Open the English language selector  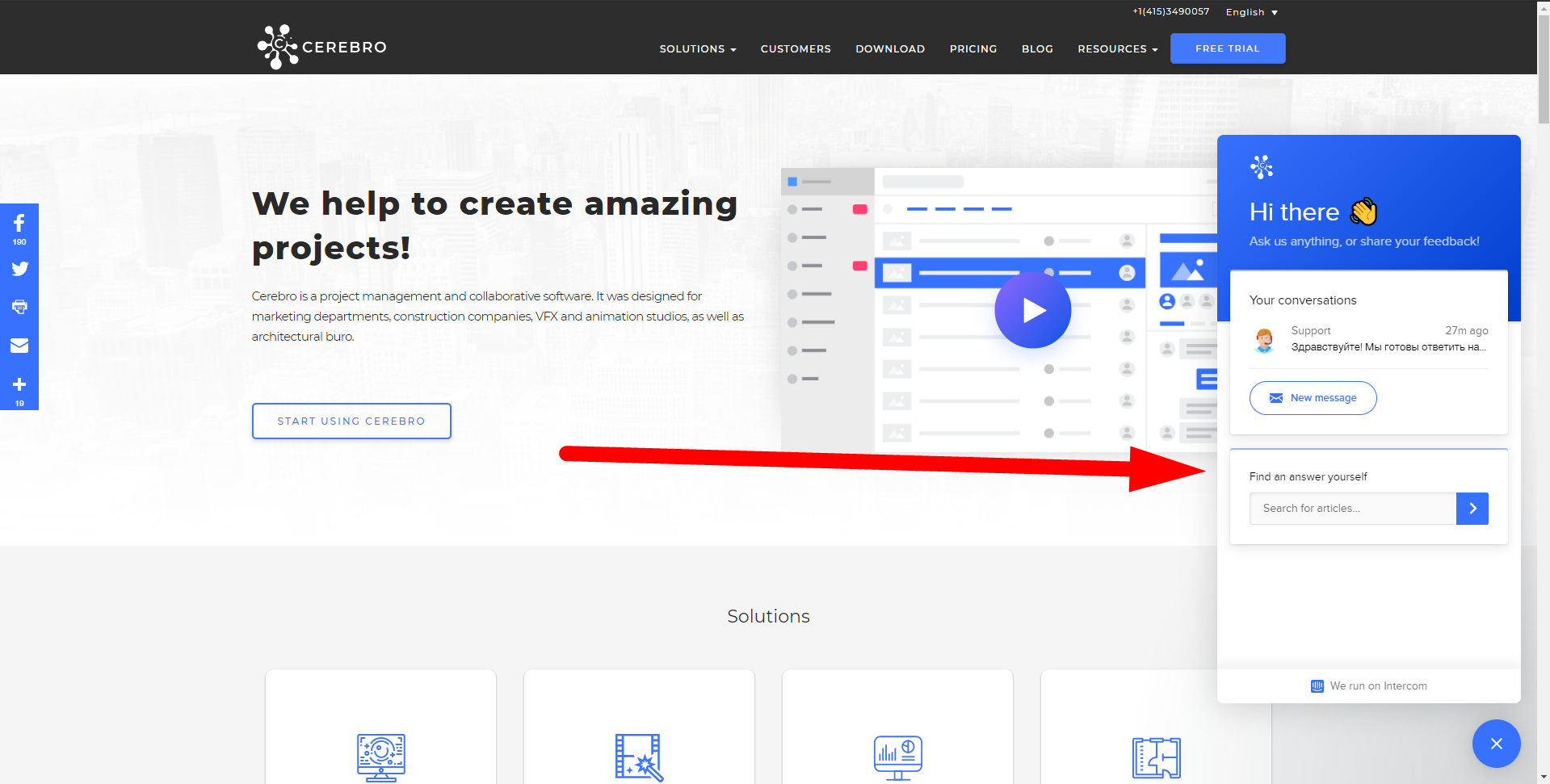pos(1251,12)
